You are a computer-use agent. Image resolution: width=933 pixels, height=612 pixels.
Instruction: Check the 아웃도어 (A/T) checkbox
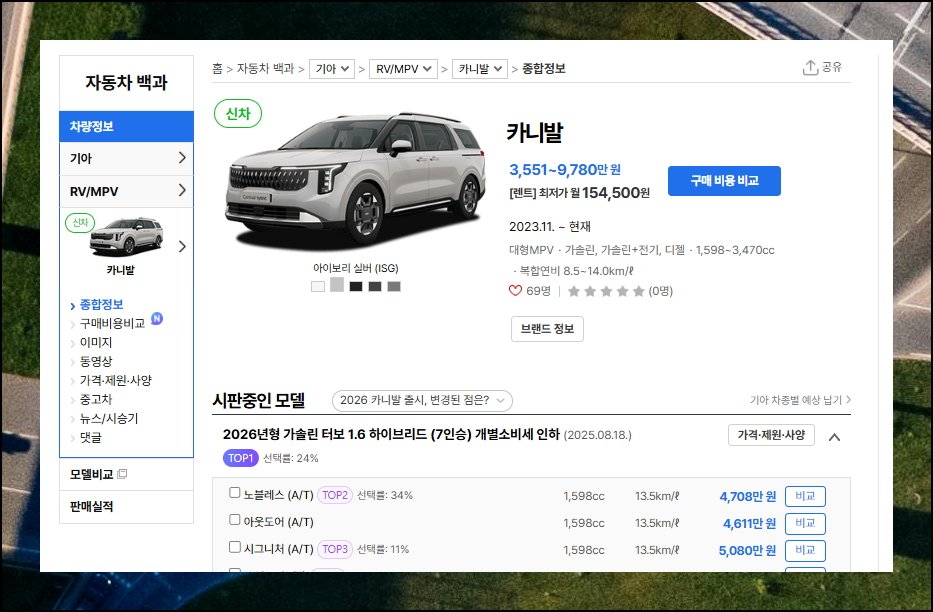234,520
